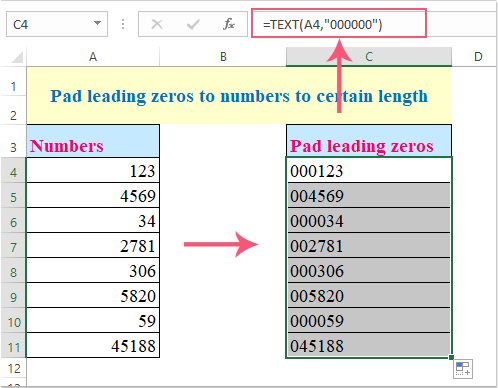498x388 pixels.
Task: Select column C header
Action: coord(369,57)
